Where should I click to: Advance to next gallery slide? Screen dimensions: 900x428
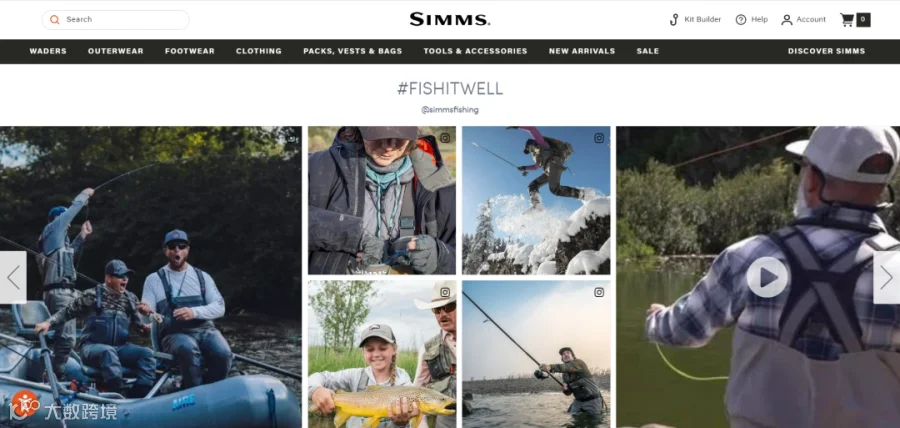click(886, 278)
